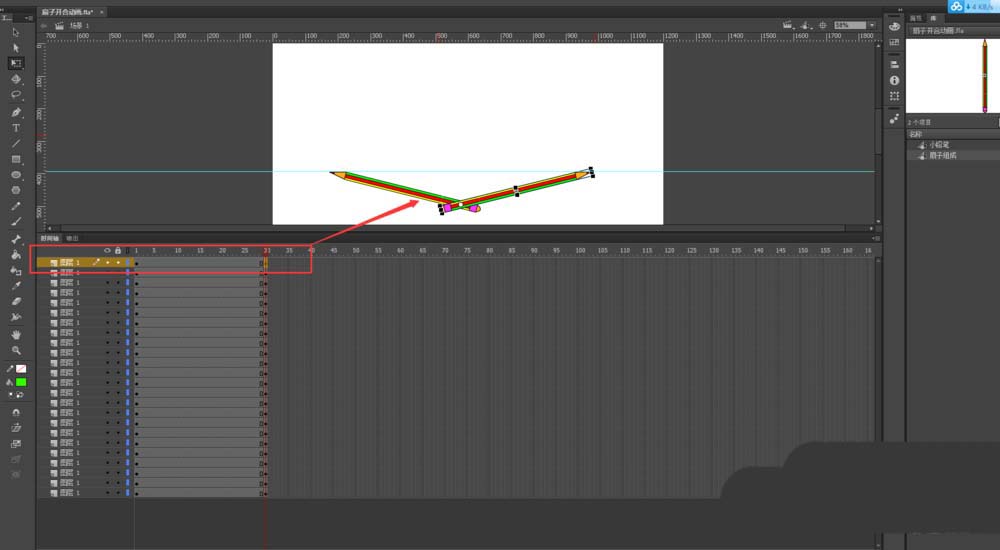Toggle outline color of highlighted layer
This screenshot has height=550, width=1000.
click(127, 262)
